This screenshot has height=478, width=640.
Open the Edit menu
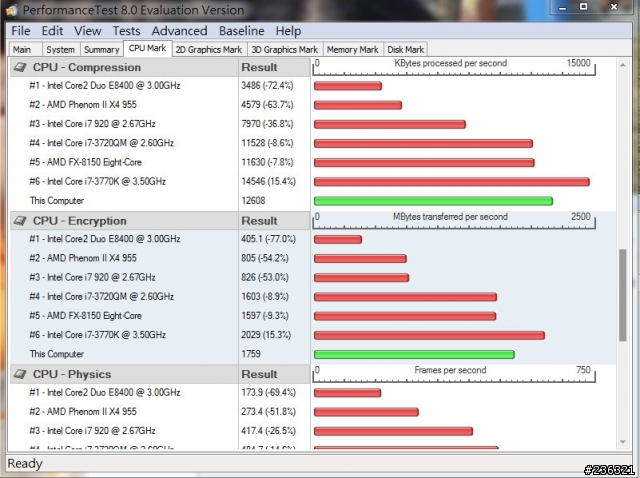click(52, 31)
